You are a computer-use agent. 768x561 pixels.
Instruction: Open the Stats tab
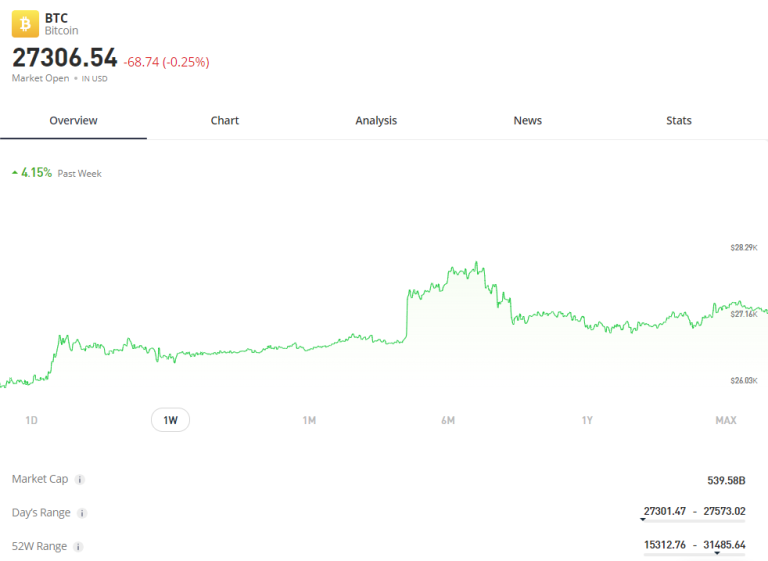(x=679, y=121)
